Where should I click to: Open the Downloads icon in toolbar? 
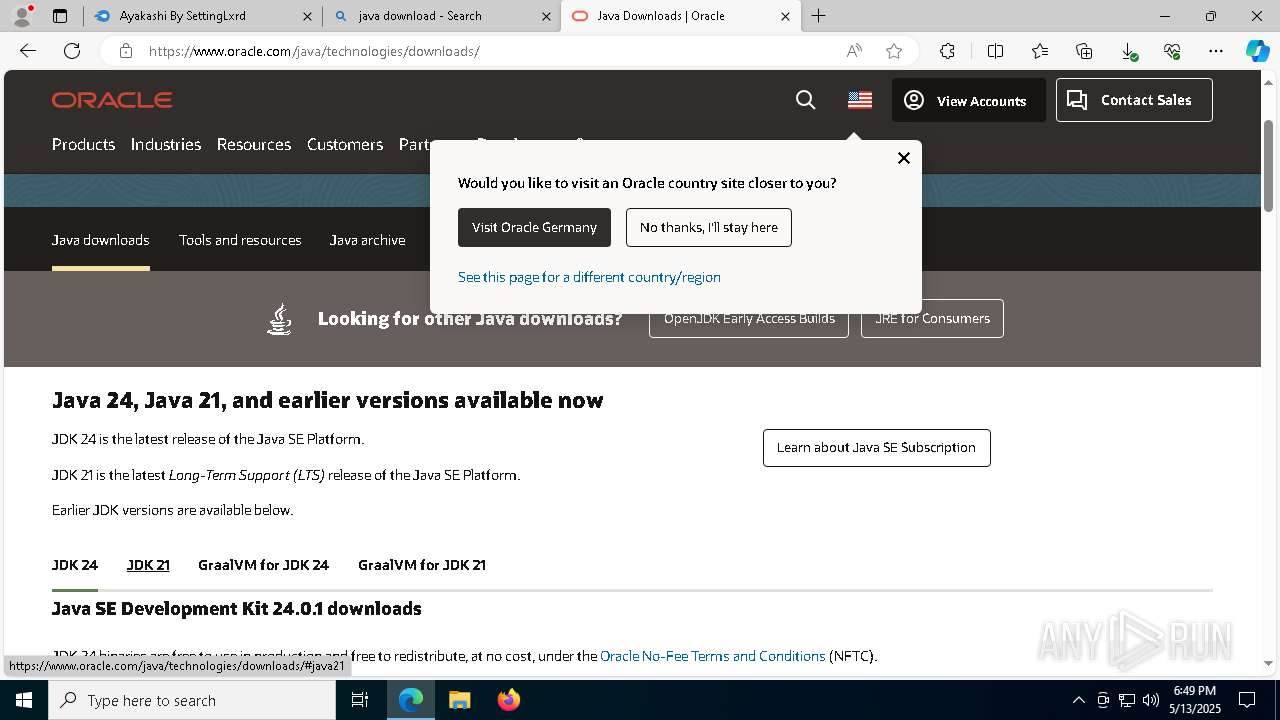[x=1128, y=51]
